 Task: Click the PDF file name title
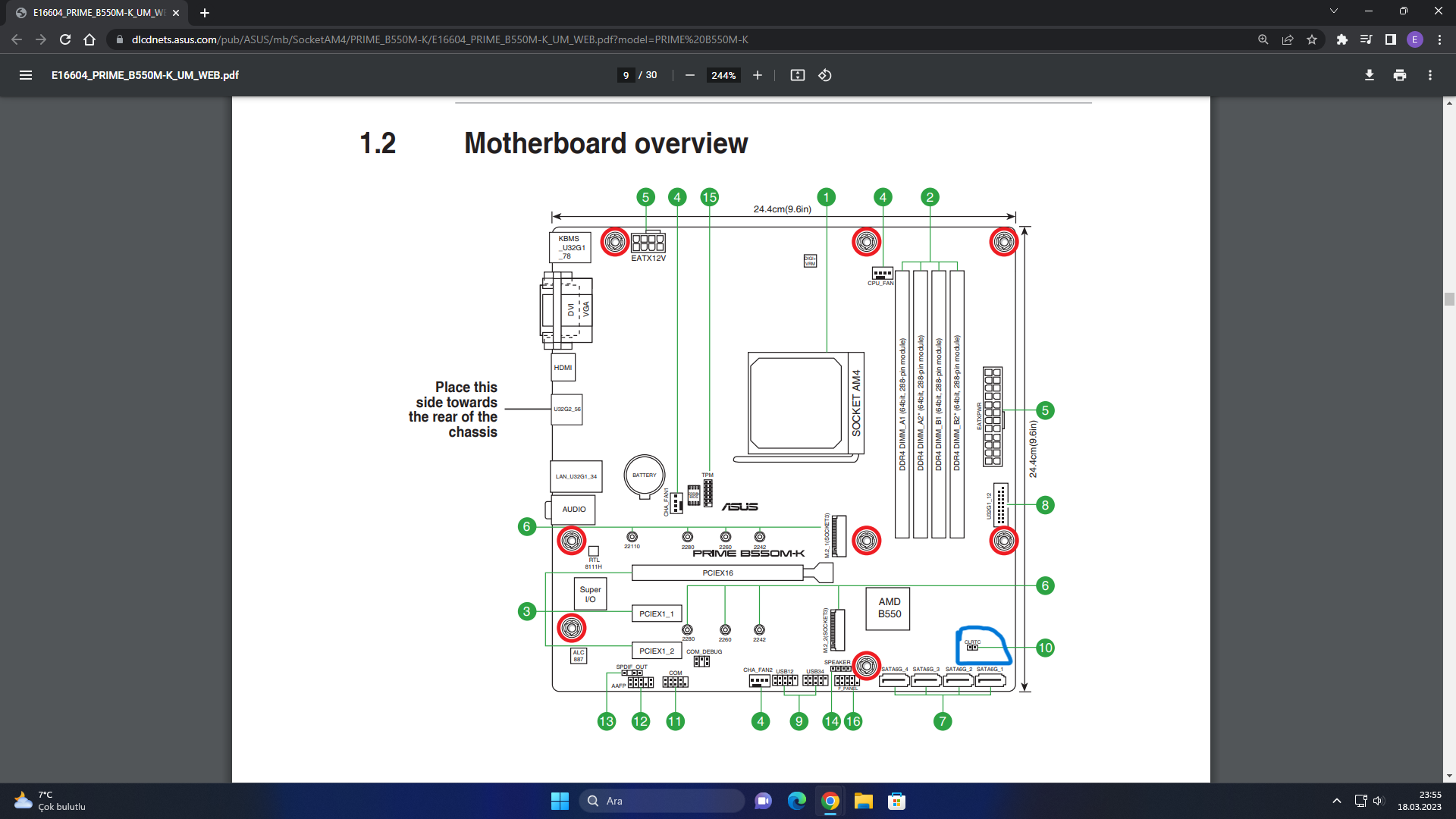145,75
